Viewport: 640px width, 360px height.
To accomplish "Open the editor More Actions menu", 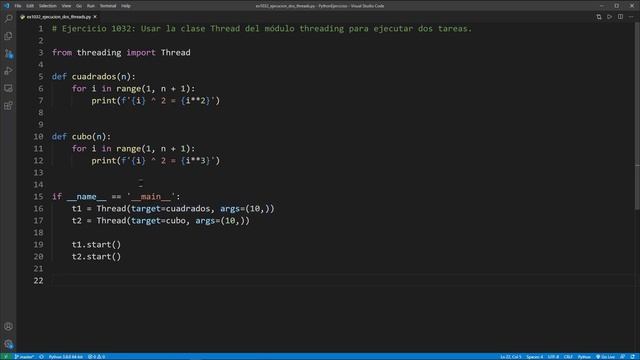I will click(631, 17).
